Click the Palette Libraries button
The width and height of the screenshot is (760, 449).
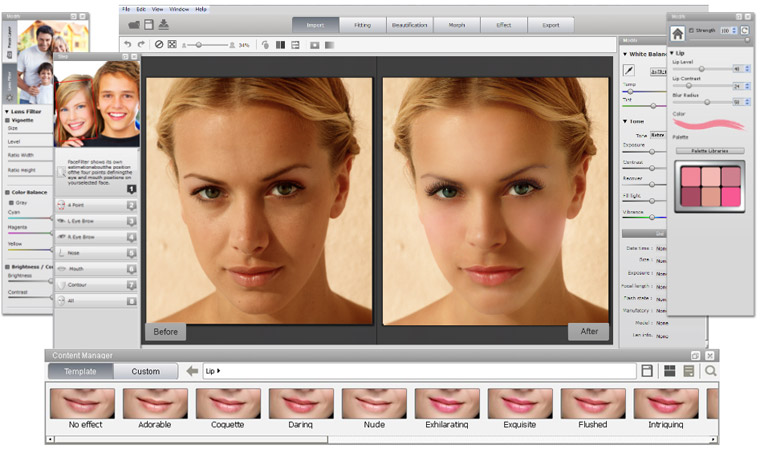[709, 151]
